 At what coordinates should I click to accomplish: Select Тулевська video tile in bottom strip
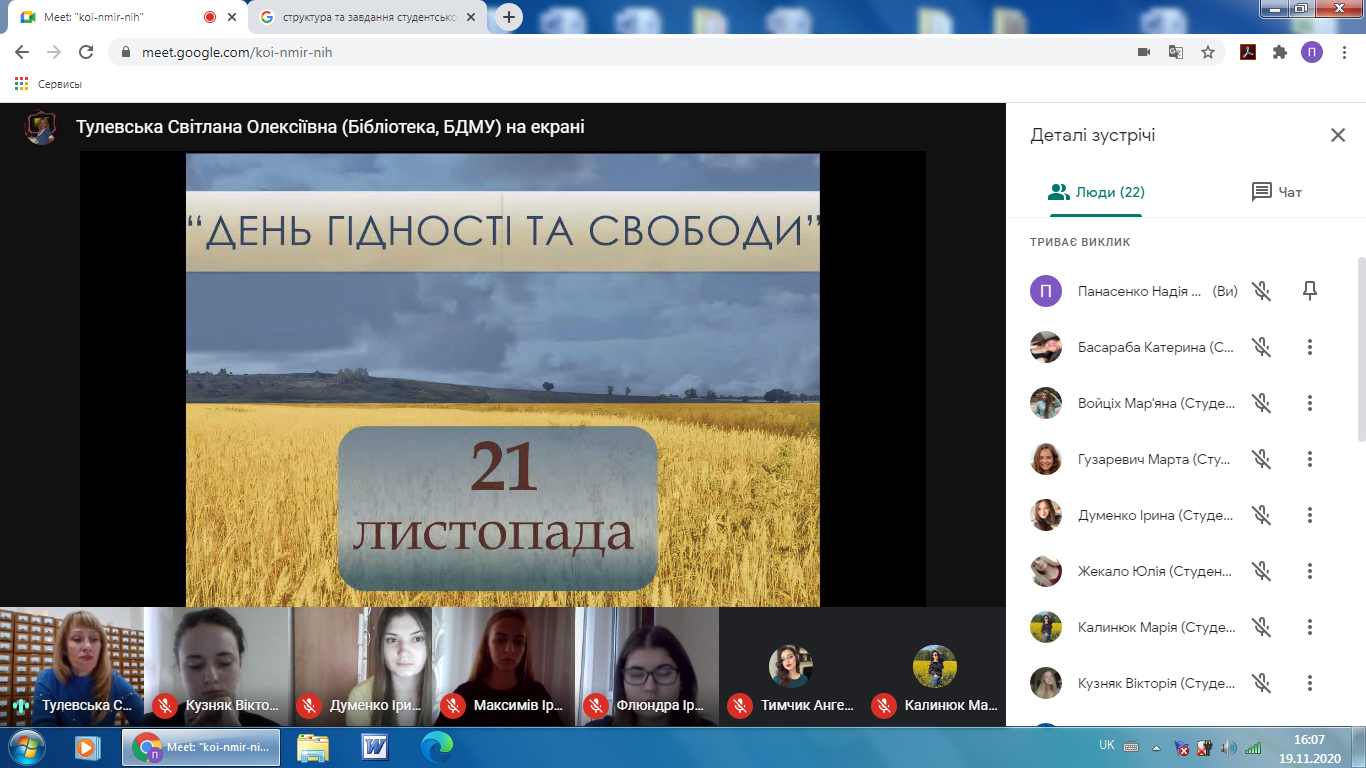(x=72, y=666)
